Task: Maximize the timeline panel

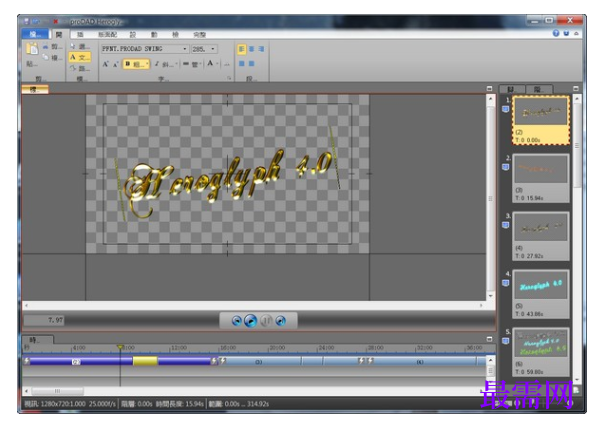Action: (x=489, y=339)
